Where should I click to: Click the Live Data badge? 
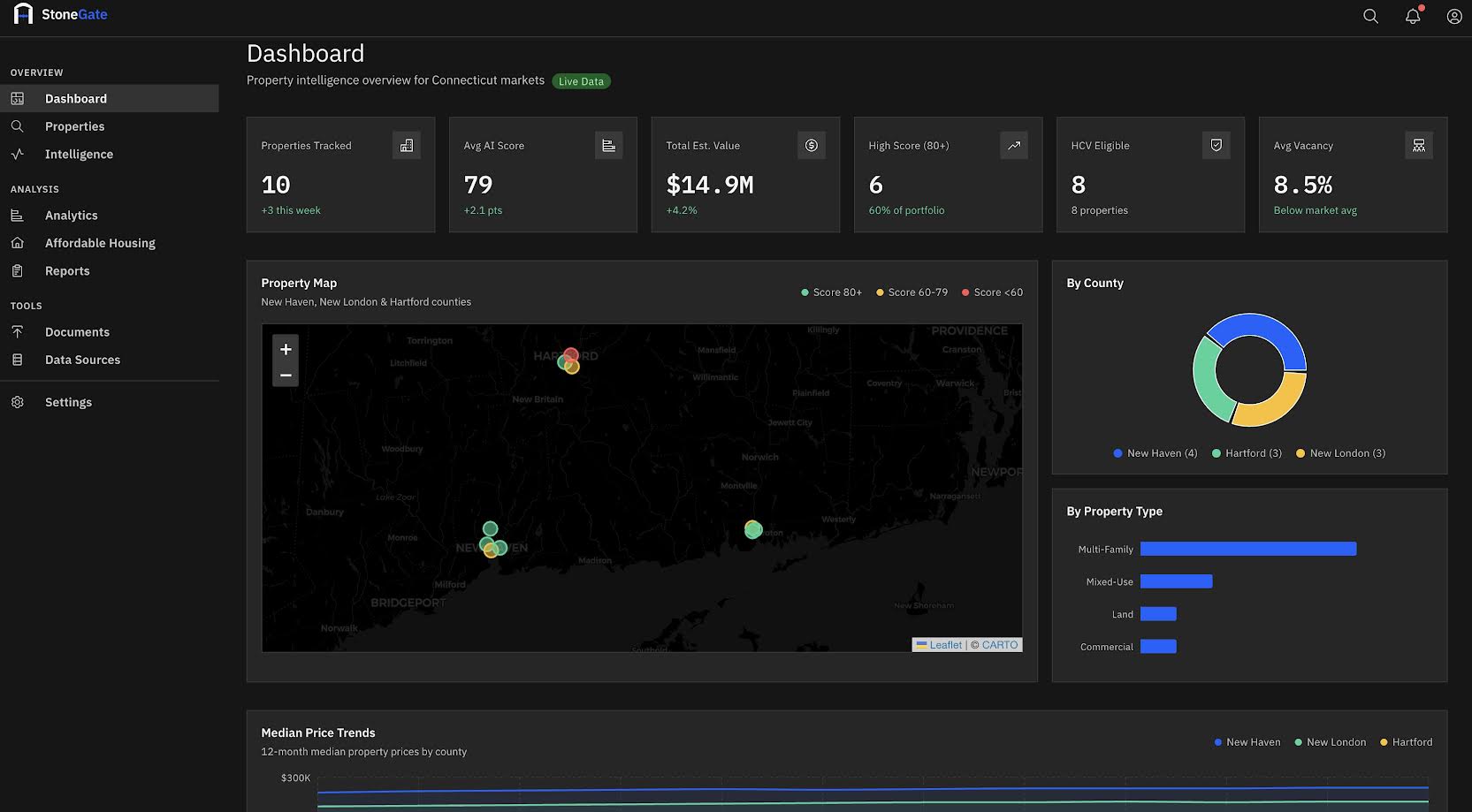(581, 81)
